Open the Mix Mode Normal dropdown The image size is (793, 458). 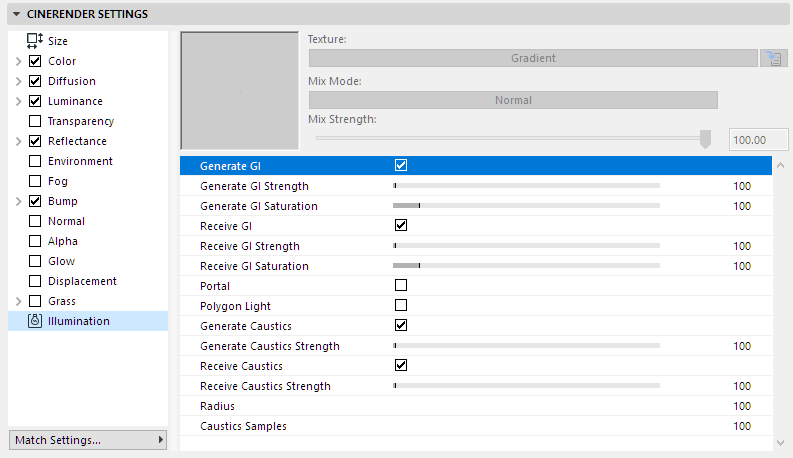[513, 100]
